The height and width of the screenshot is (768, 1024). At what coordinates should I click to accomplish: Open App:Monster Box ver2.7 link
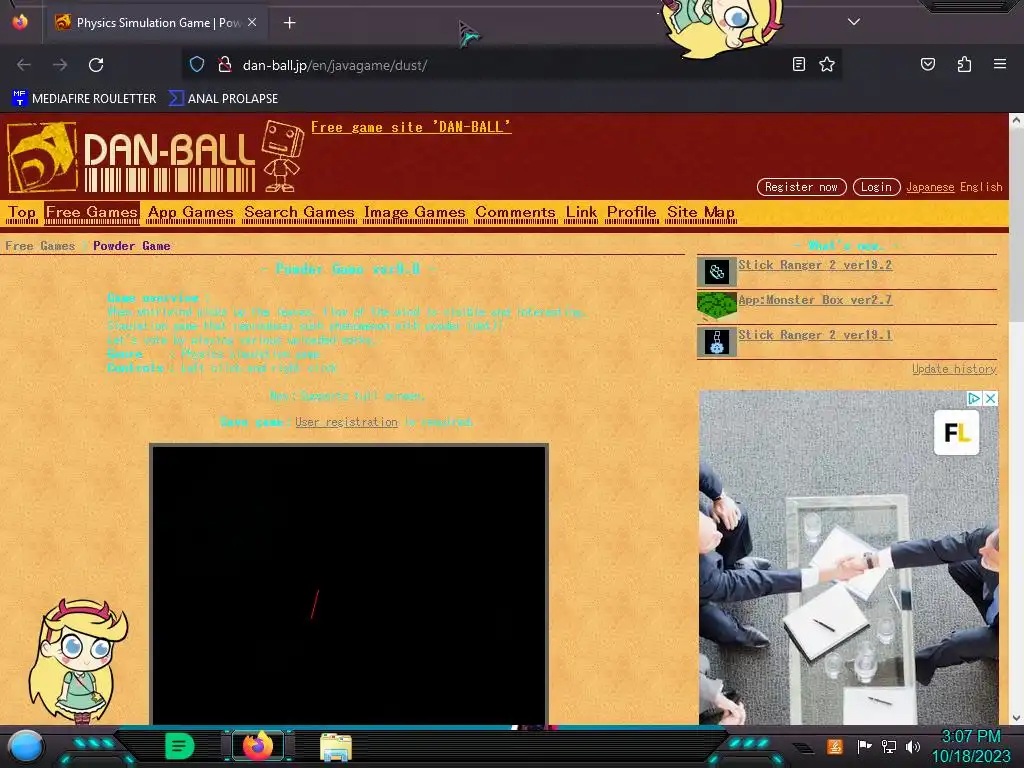814,300
